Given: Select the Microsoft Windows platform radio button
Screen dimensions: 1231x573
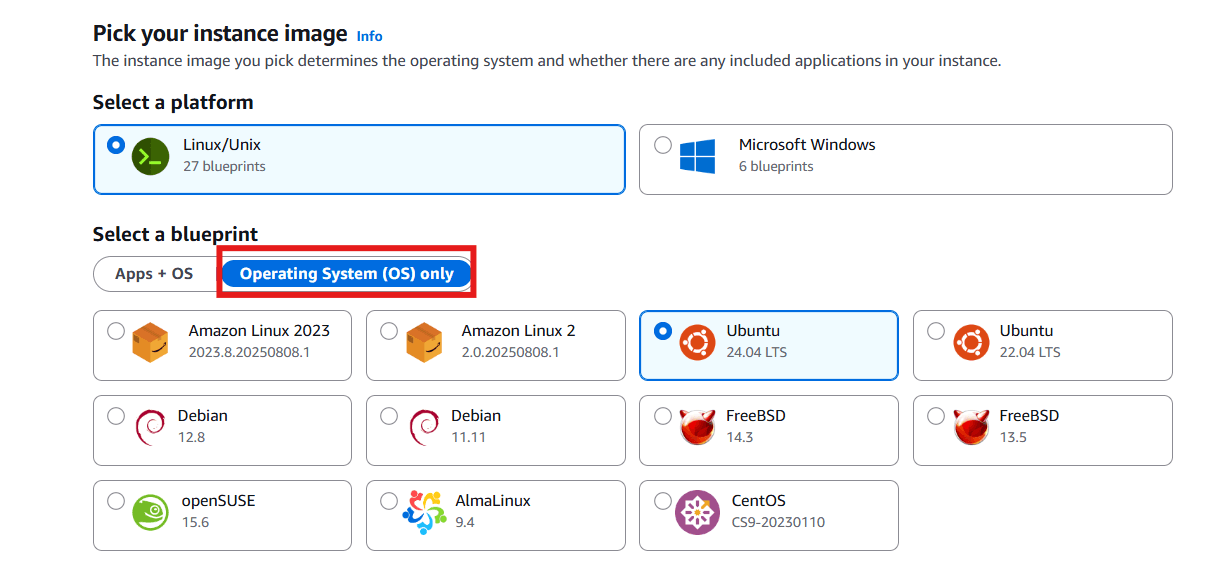Looking at the screenshot, I should [663, 145].
